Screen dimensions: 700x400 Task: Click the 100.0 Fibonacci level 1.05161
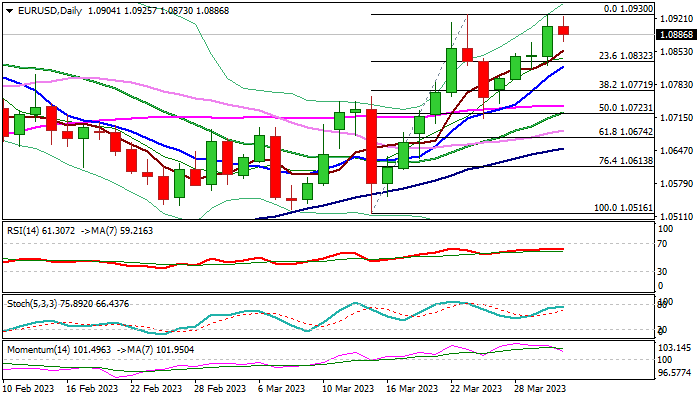(x=623, y=208)
